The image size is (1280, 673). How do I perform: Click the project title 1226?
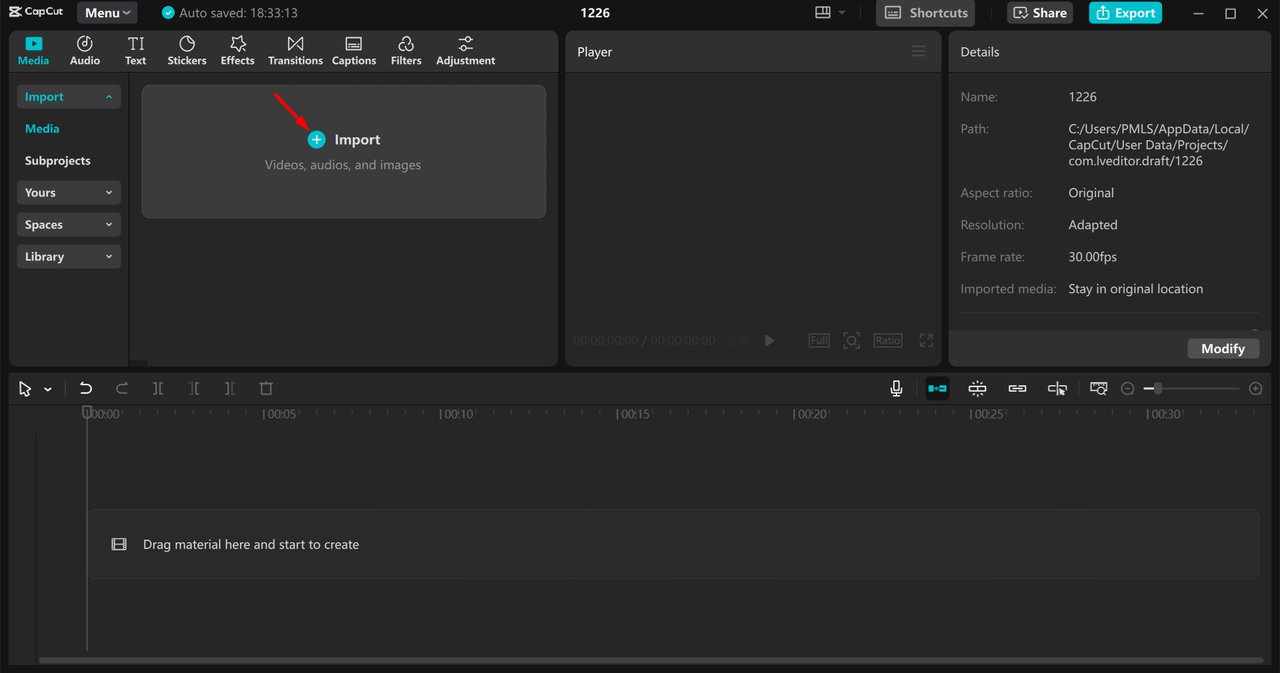pos(595,13)
